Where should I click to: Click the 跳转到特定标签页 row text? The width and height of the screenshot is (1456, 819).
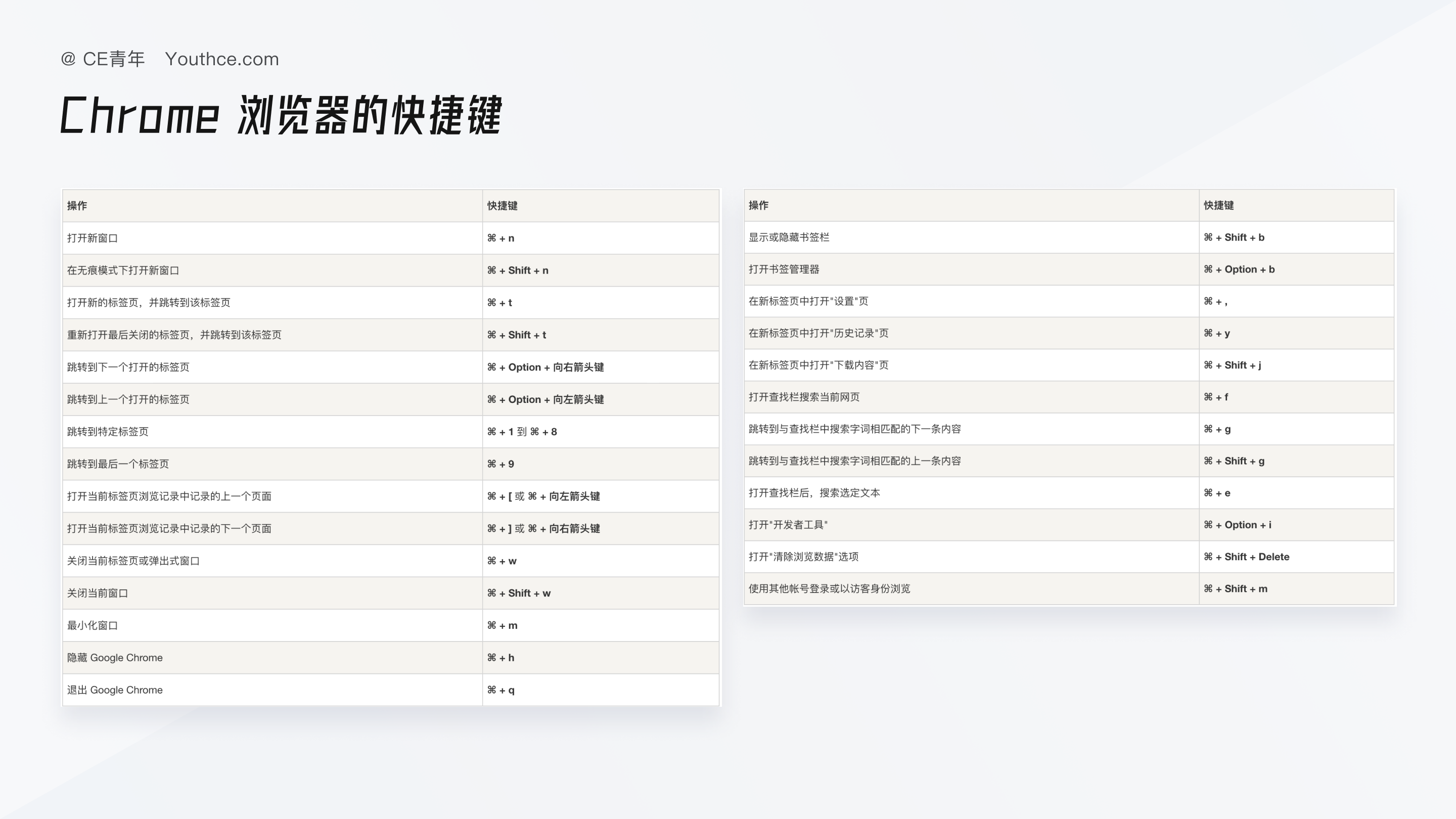[108, 432]
